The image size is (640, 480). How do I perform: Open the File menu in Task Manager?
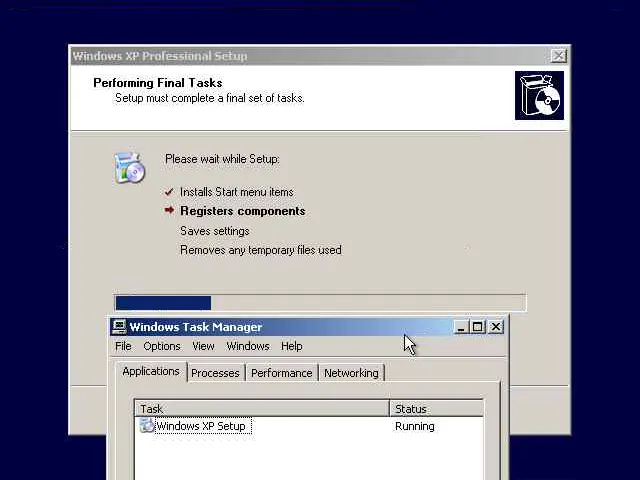(x=123, y=346)
